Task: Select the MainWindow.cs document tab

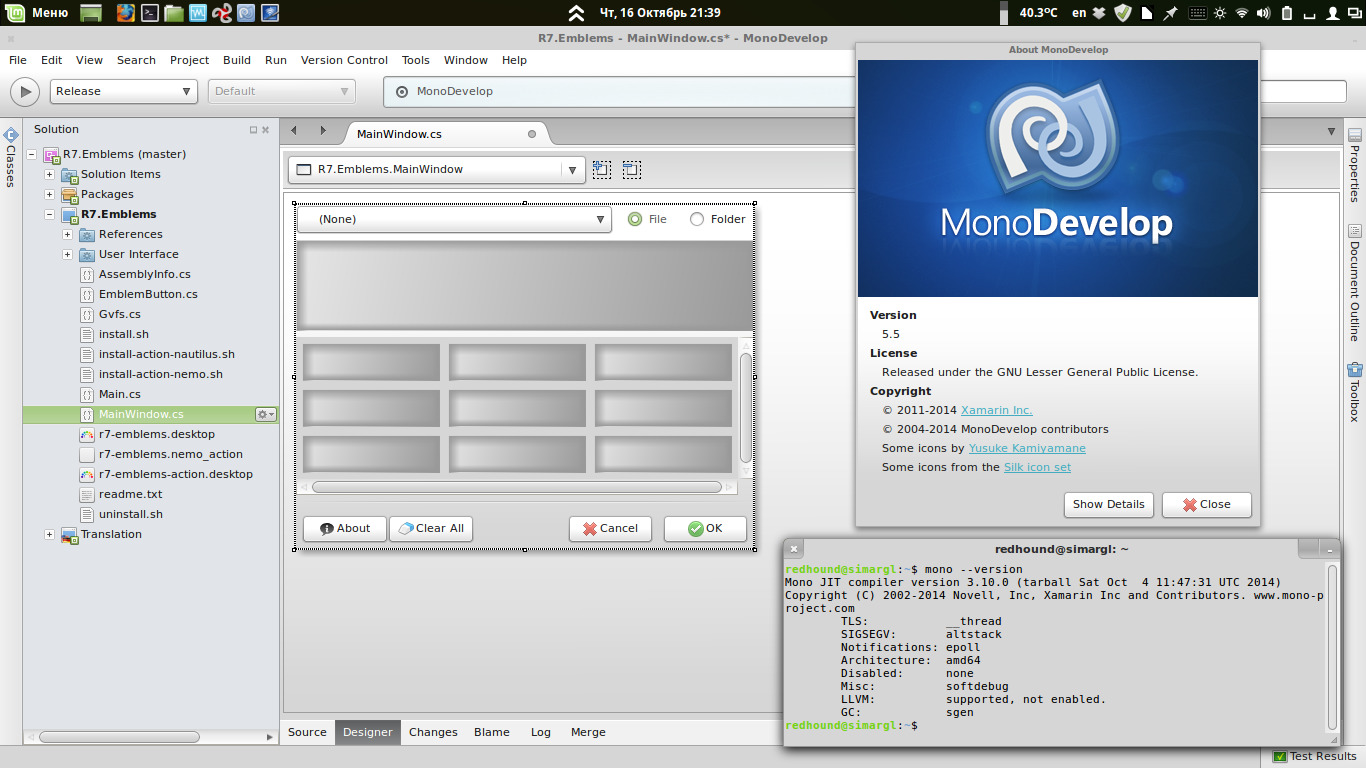Action: [445, 134]
